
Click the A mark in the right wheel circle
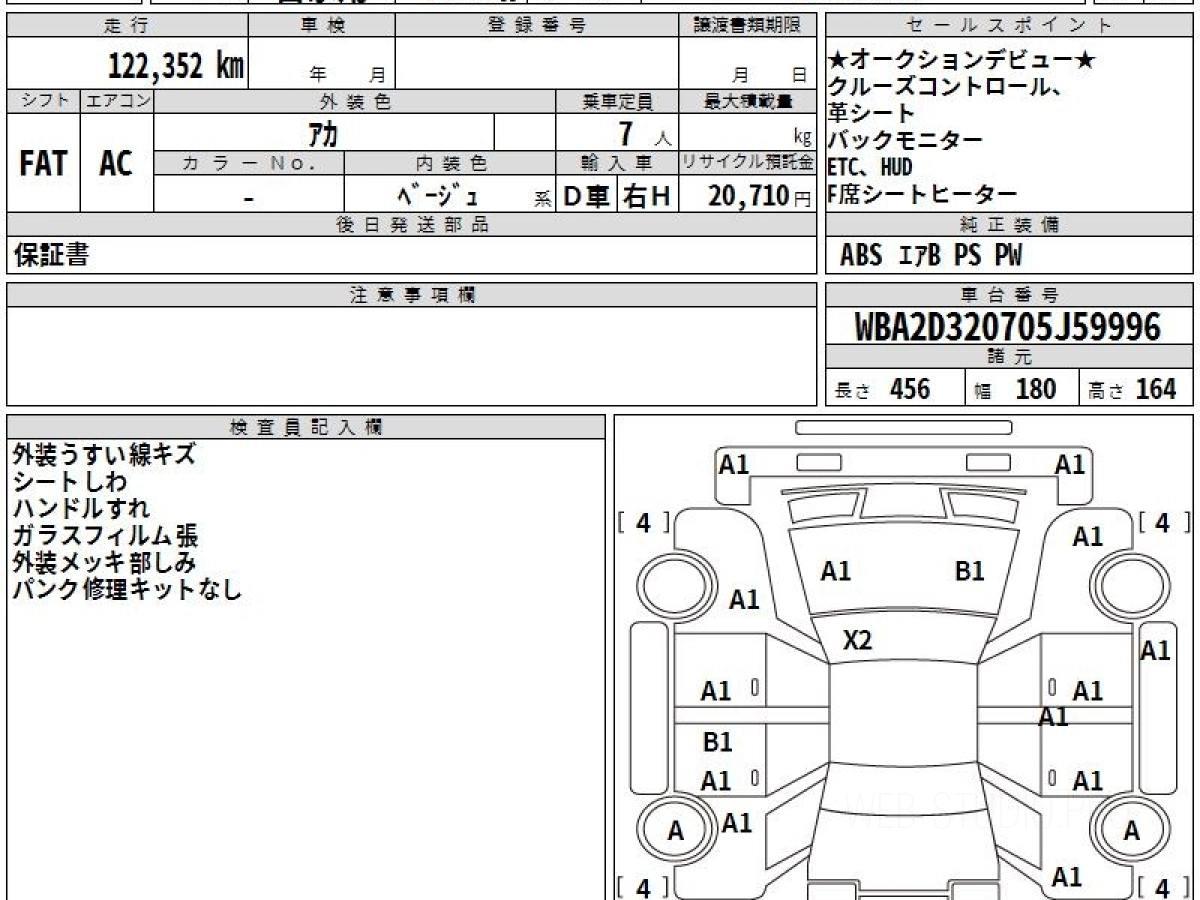coord(1131,831)
